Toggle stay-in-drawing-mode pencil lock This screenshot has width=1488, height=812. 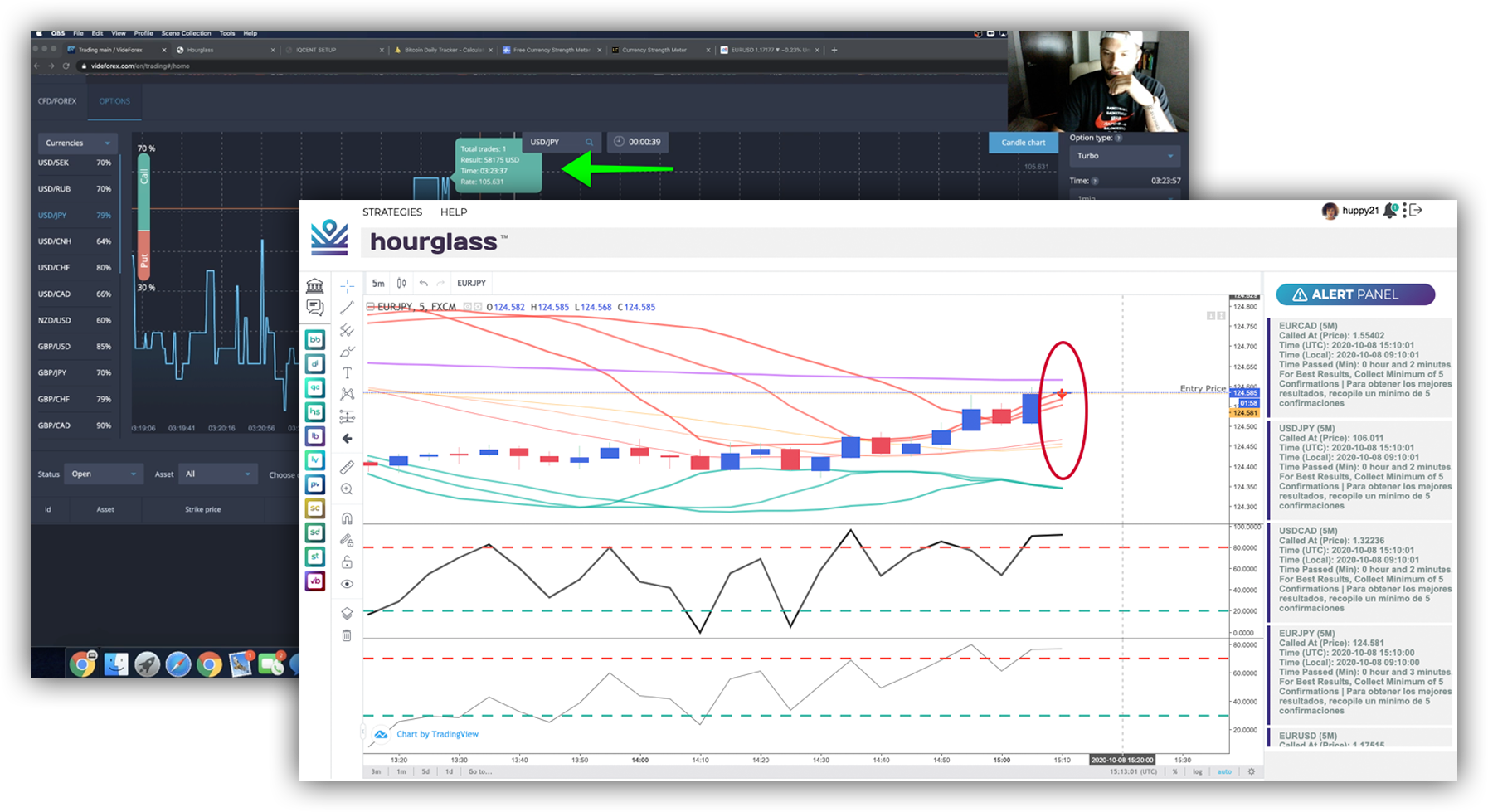coord(348,540)
